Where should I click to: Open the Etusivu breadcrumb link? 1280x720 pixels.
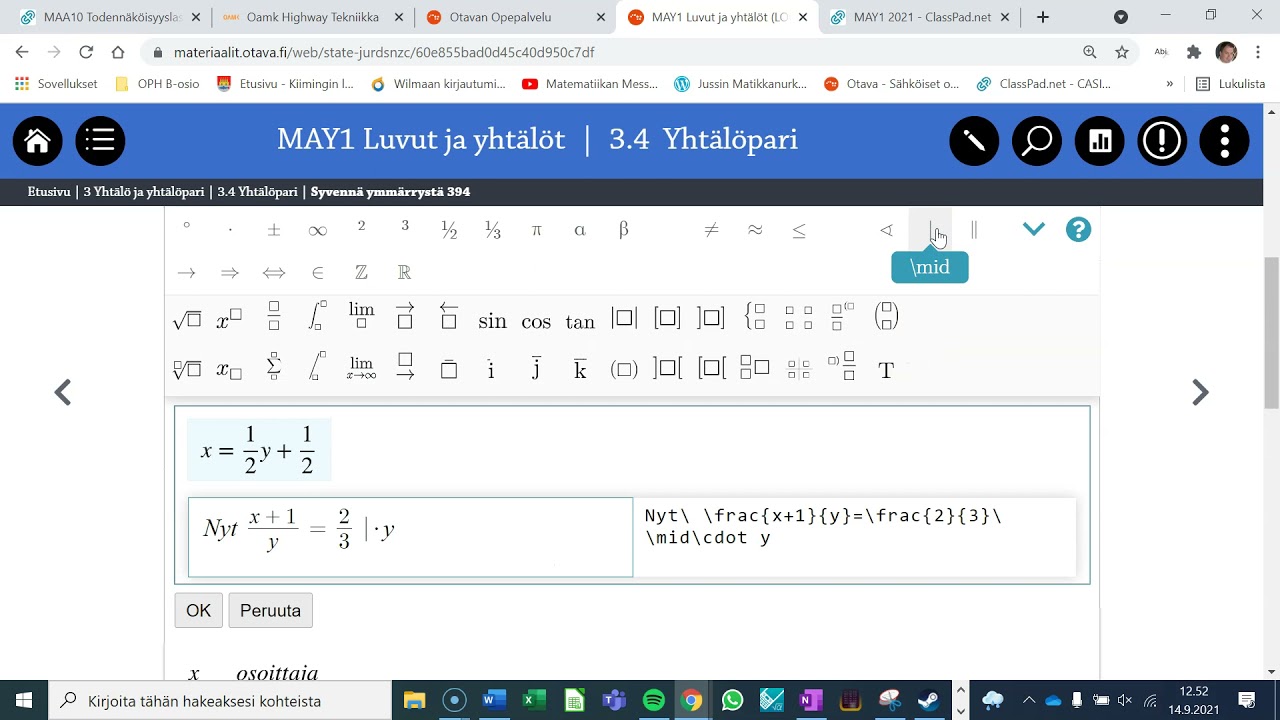pyautogui.click(x=49, y=192)
